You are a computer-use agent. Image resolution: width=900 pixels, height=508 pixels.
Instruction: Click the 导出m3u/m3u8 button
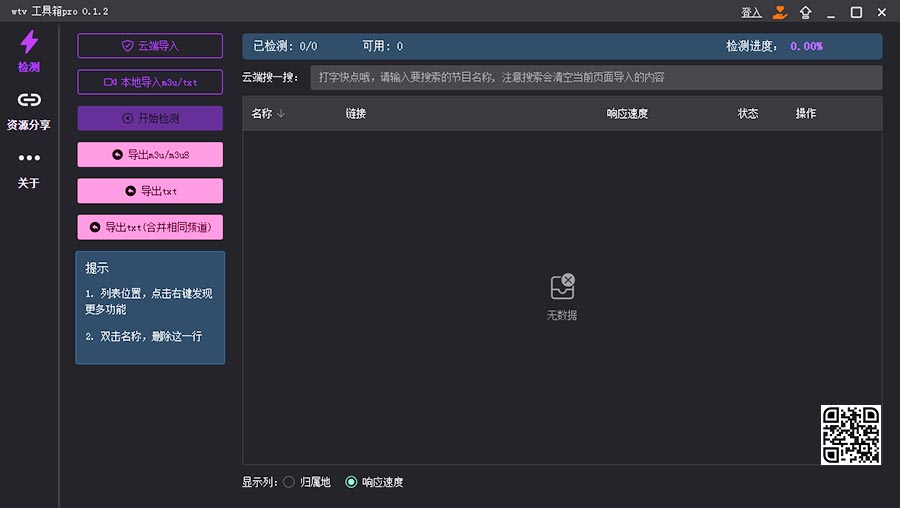click(150, 155)
